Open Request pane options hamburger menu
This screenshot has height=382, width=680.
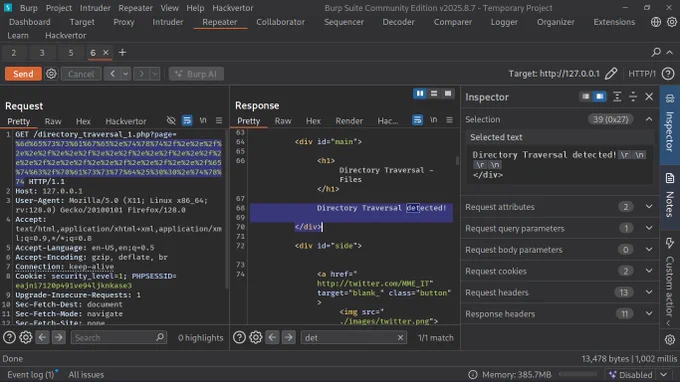pyautogui.click(x=219, y=121)
